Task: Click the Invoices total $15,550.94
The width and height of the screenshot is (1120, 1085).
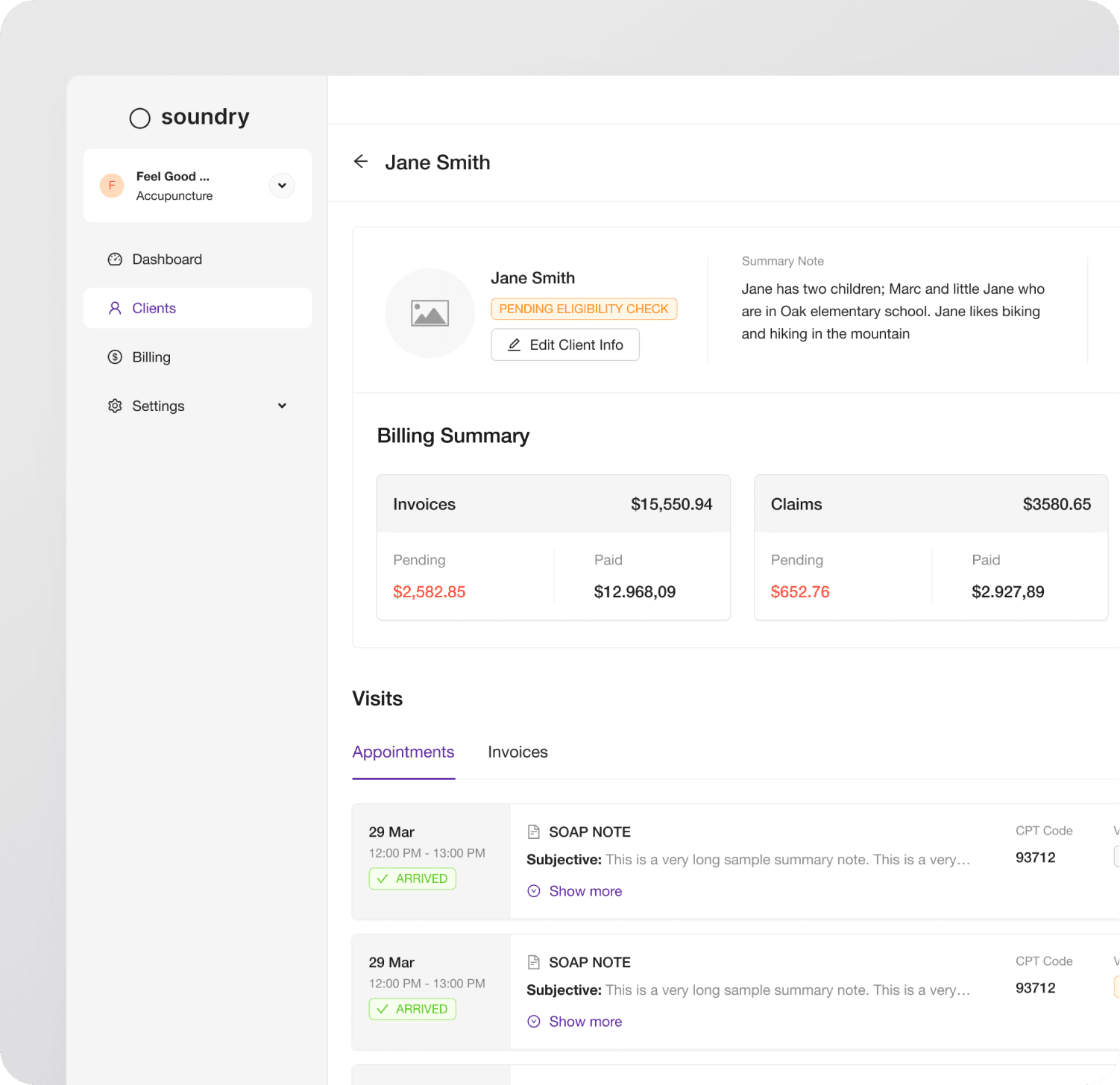Action: (672, 504)
